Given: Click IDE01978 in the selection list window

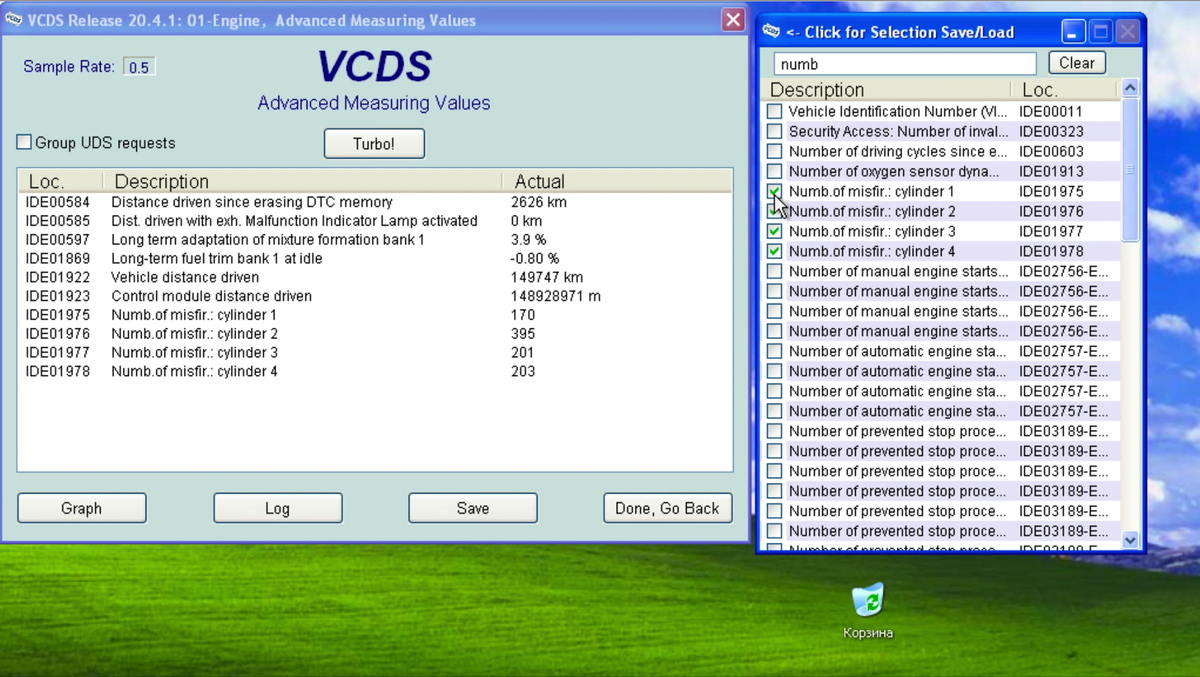Looking at the screenshot, I should (1051, 251).
